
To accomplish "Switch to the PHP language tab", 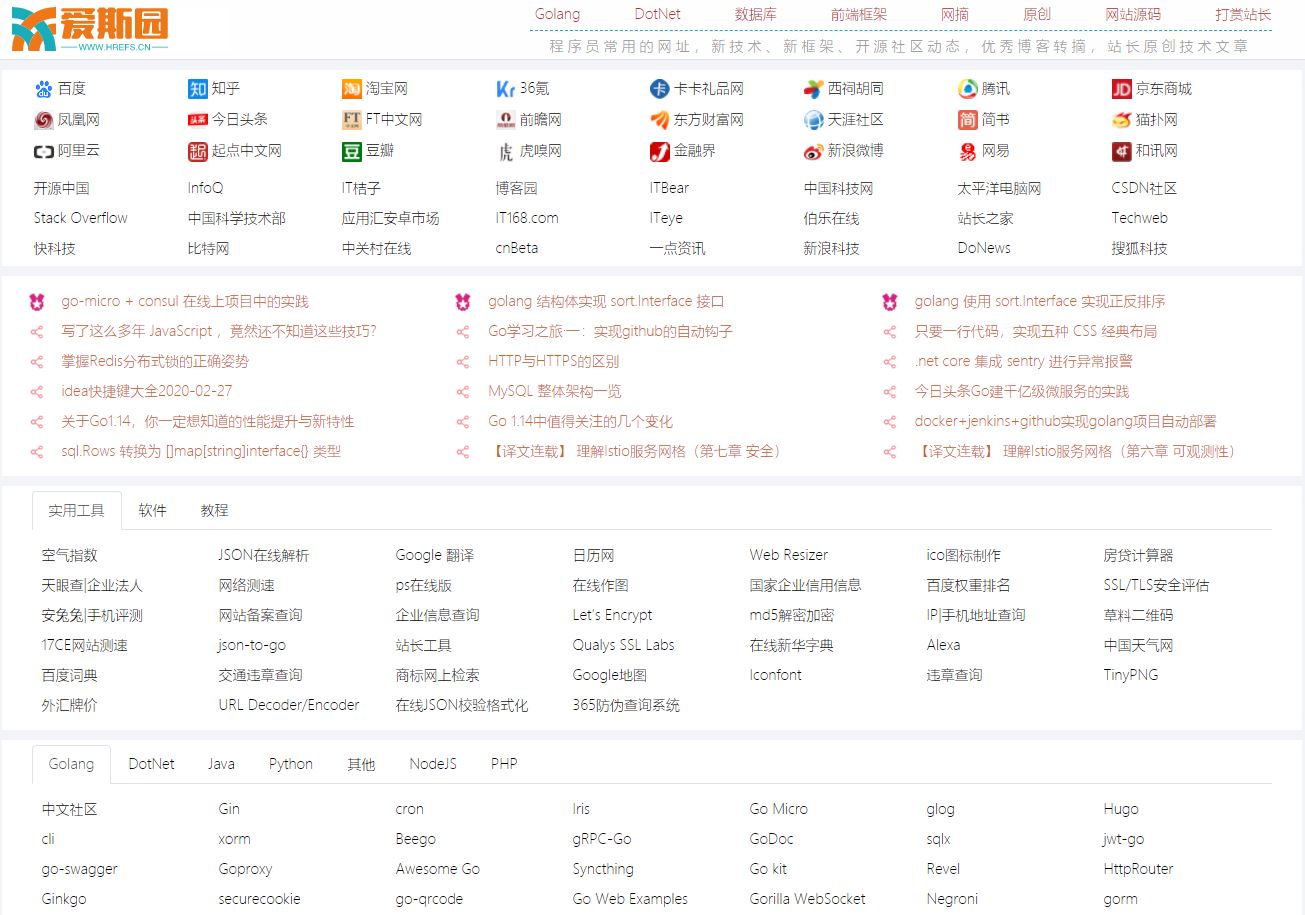I will pyautogui.click(x=504, y=764).
